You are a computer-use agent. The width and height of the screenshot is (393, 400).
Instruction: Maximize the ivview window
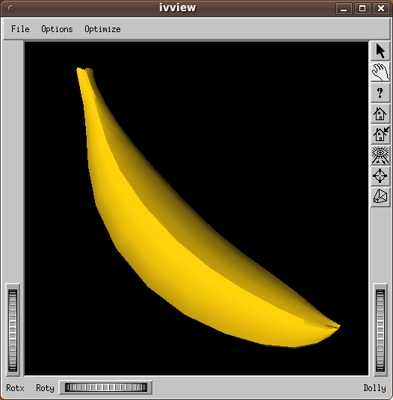pyautogui.click(x=362, y=8)
